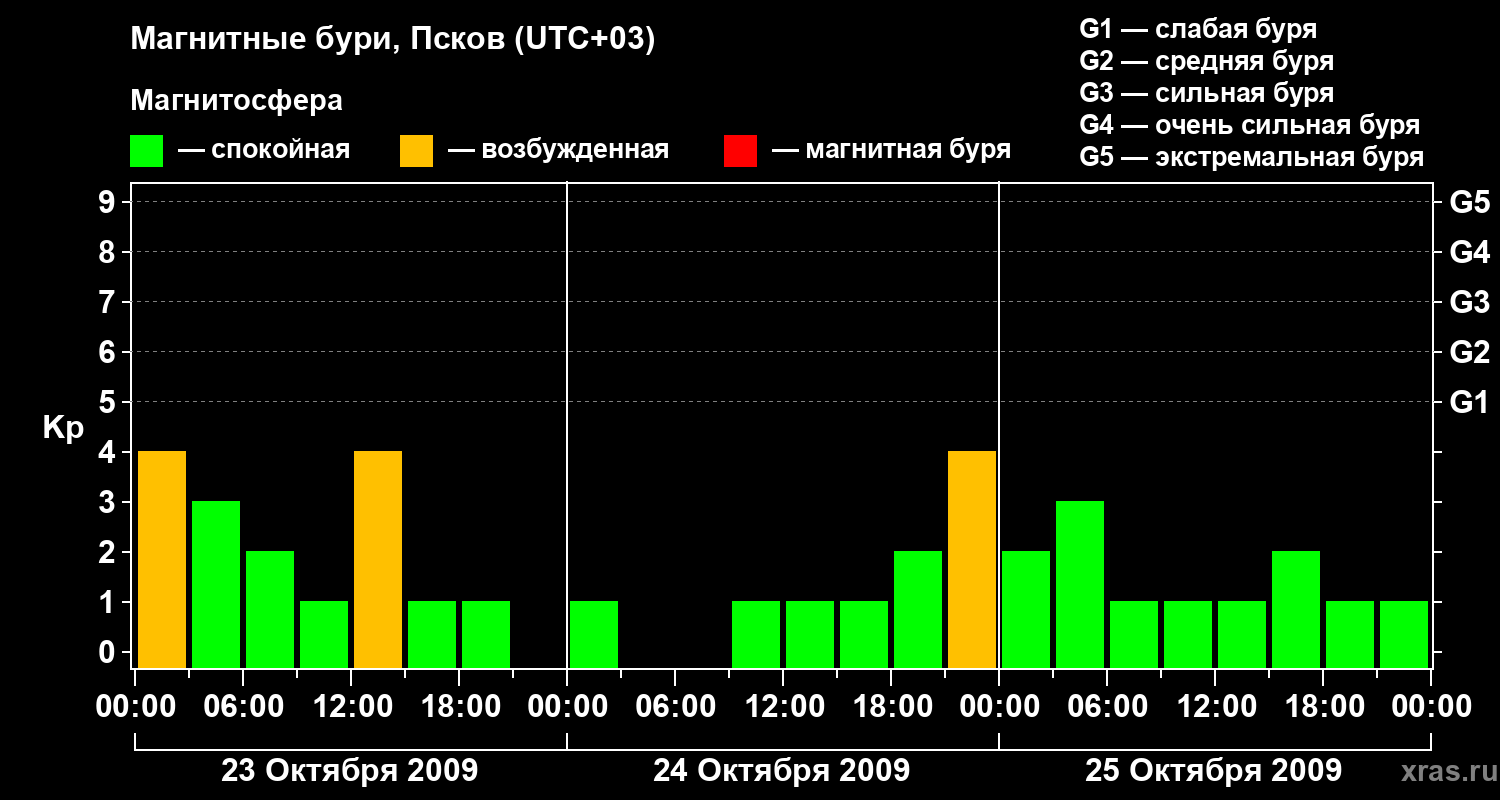1500x800 pixels.
Task: Click 'G5 — экстремальная буря' legend line
Action: tap(1251, 157)
